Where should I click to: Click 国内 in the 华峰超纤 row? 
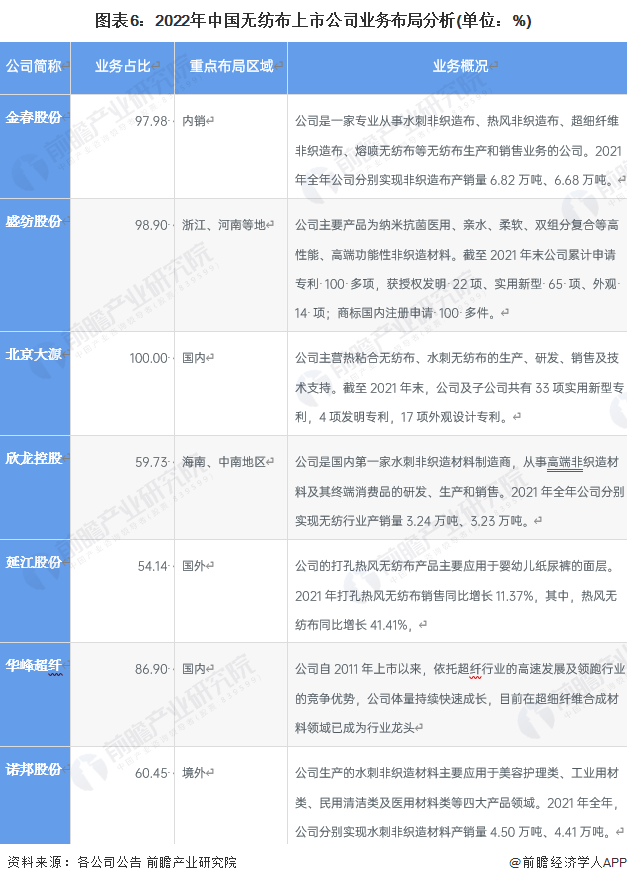tap(194, 669)
